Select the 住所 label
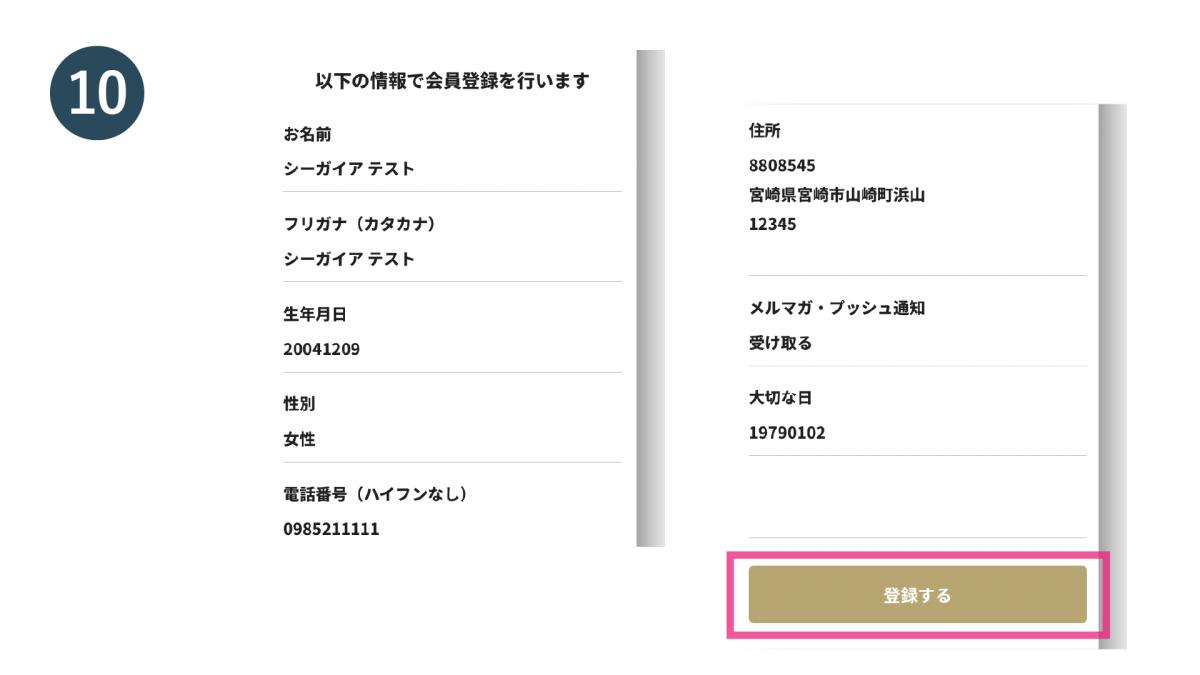1200x675 pixels. [765, 130]
